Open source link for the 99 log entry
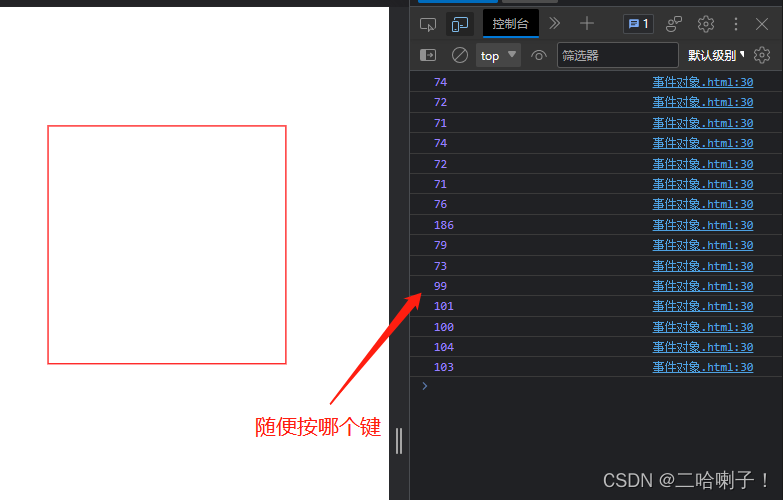783x500 pixels. 703,286
